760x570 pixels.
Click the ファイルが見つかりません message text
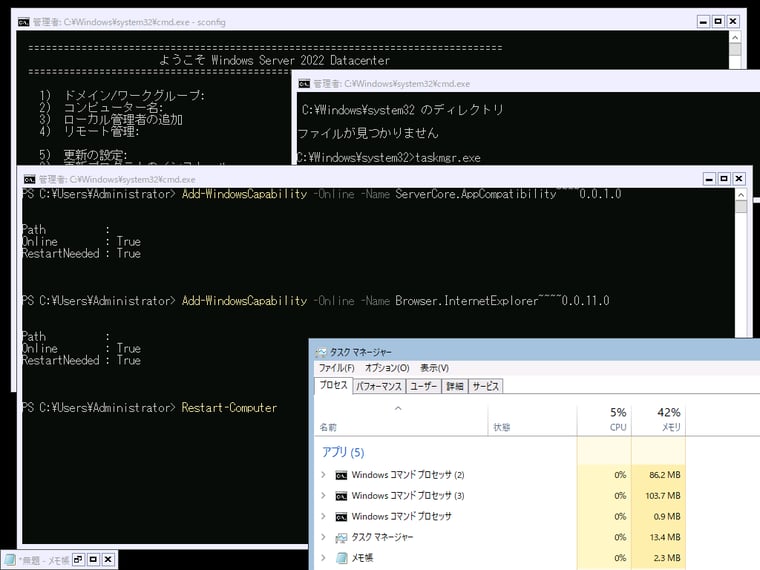coord(368,133)
